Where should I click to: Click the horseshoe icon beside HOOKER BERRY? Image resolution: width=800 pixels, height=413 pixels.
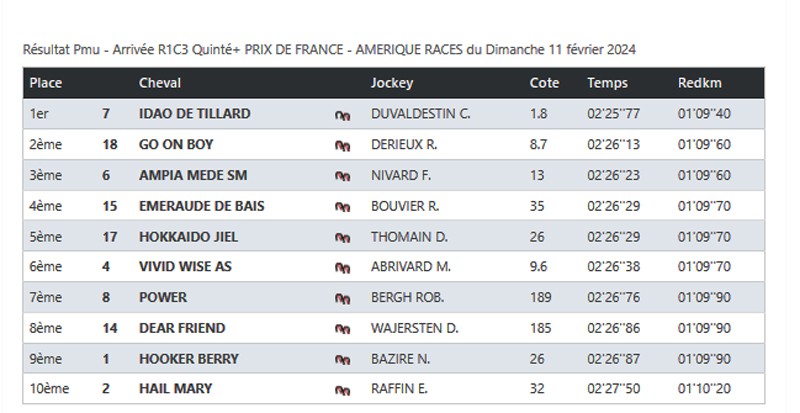click(x=343, y=359)
